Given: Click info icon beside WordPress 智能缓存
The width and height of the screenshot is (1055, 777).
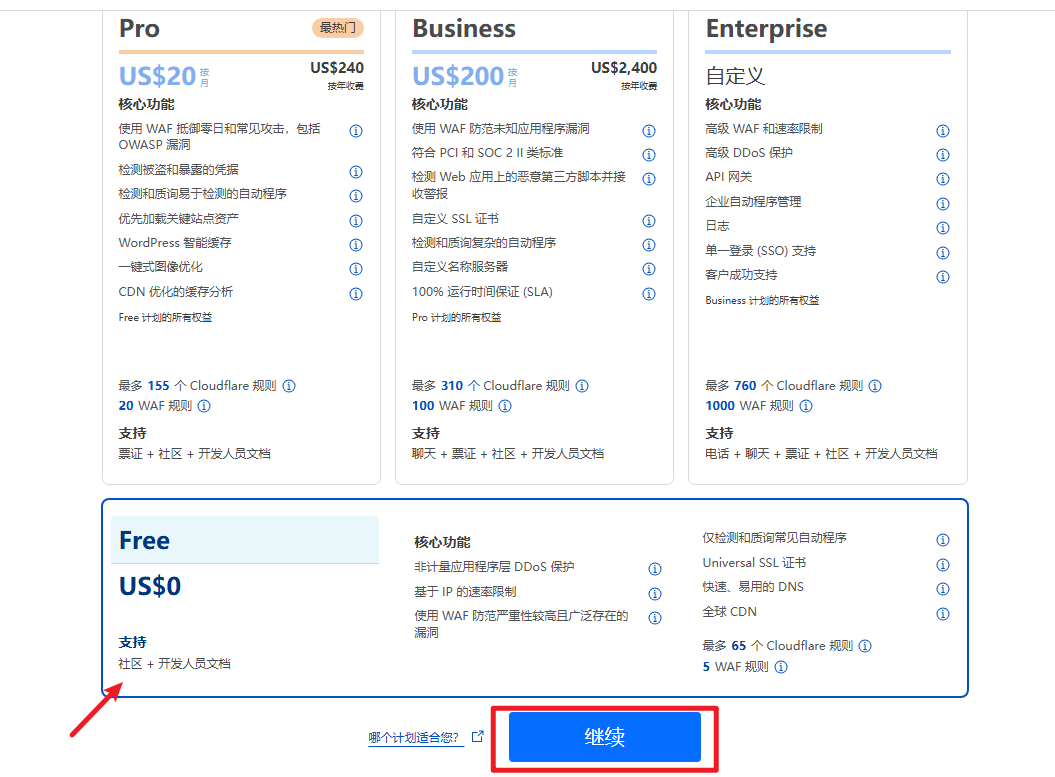Looking at the screenshot, I should point(356,245).
